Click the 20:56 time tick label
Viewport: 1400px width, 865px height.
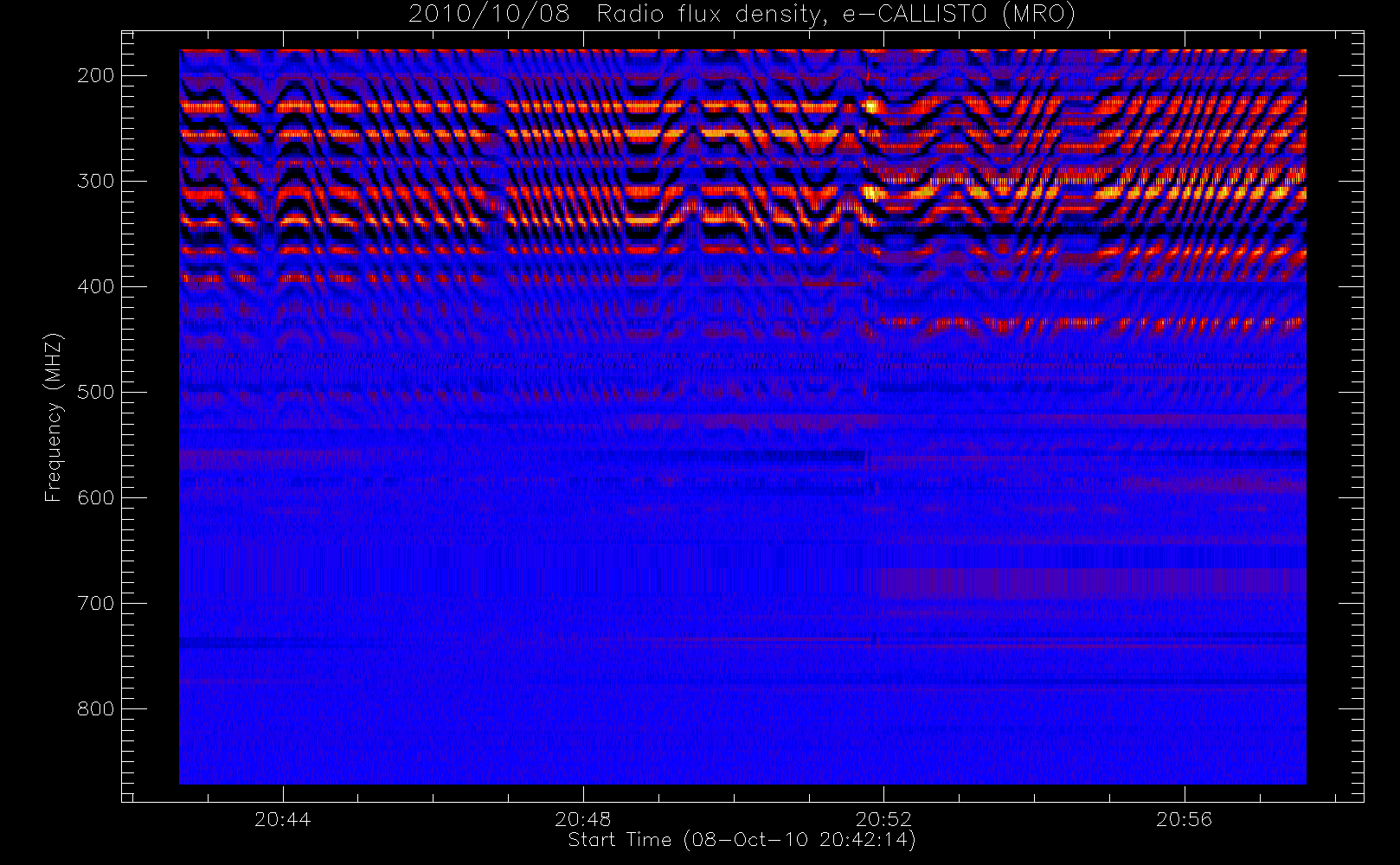pyautogui.click(x=1184, y=819)
